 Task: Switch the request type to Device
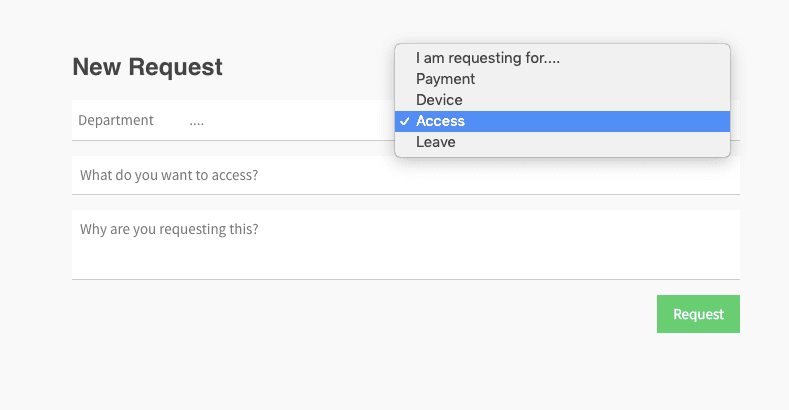click(440, 100)
